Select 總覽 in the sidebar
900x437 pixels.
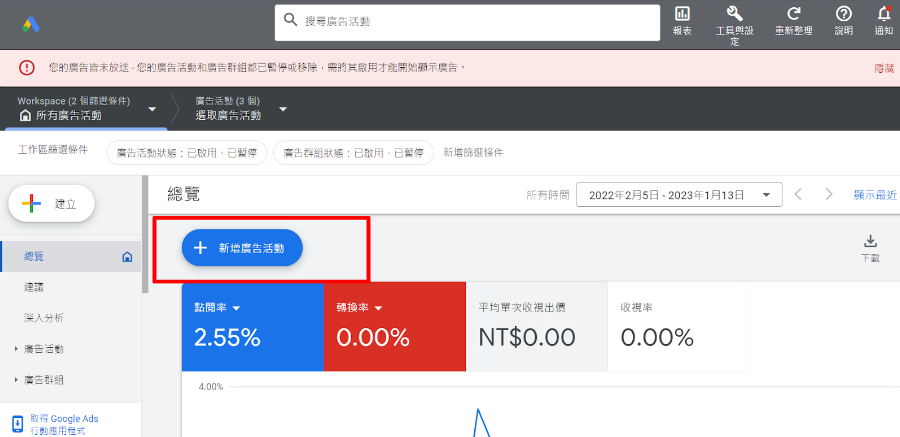click(x=70, y=257)
